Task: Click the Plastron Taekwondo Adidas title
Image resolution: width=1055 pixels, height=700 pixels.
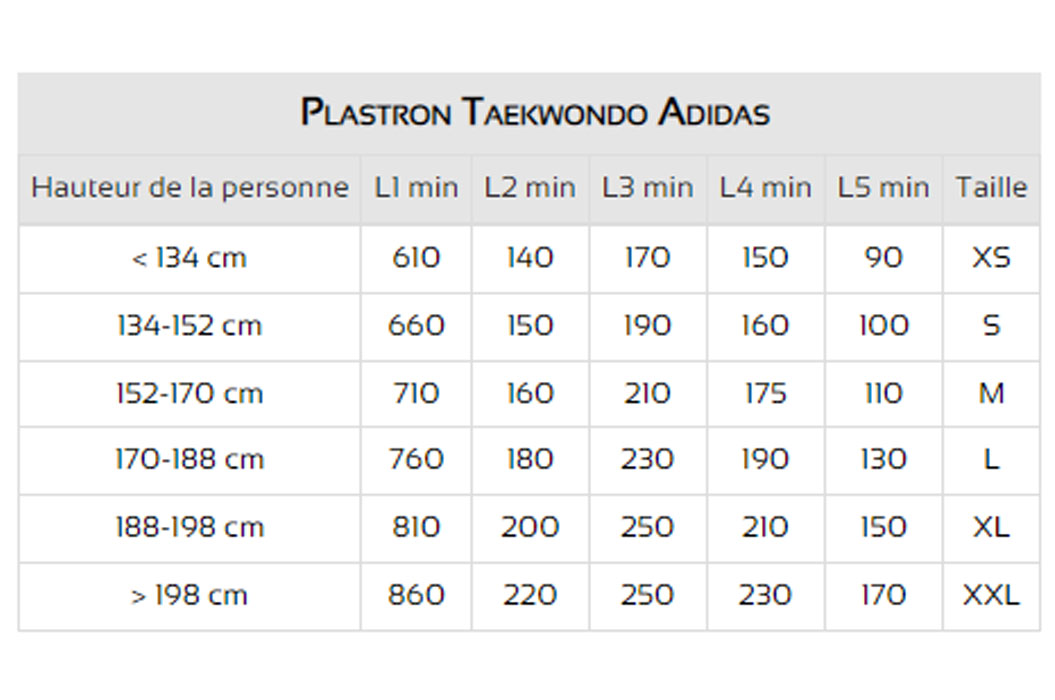Action: coord(535,112)
